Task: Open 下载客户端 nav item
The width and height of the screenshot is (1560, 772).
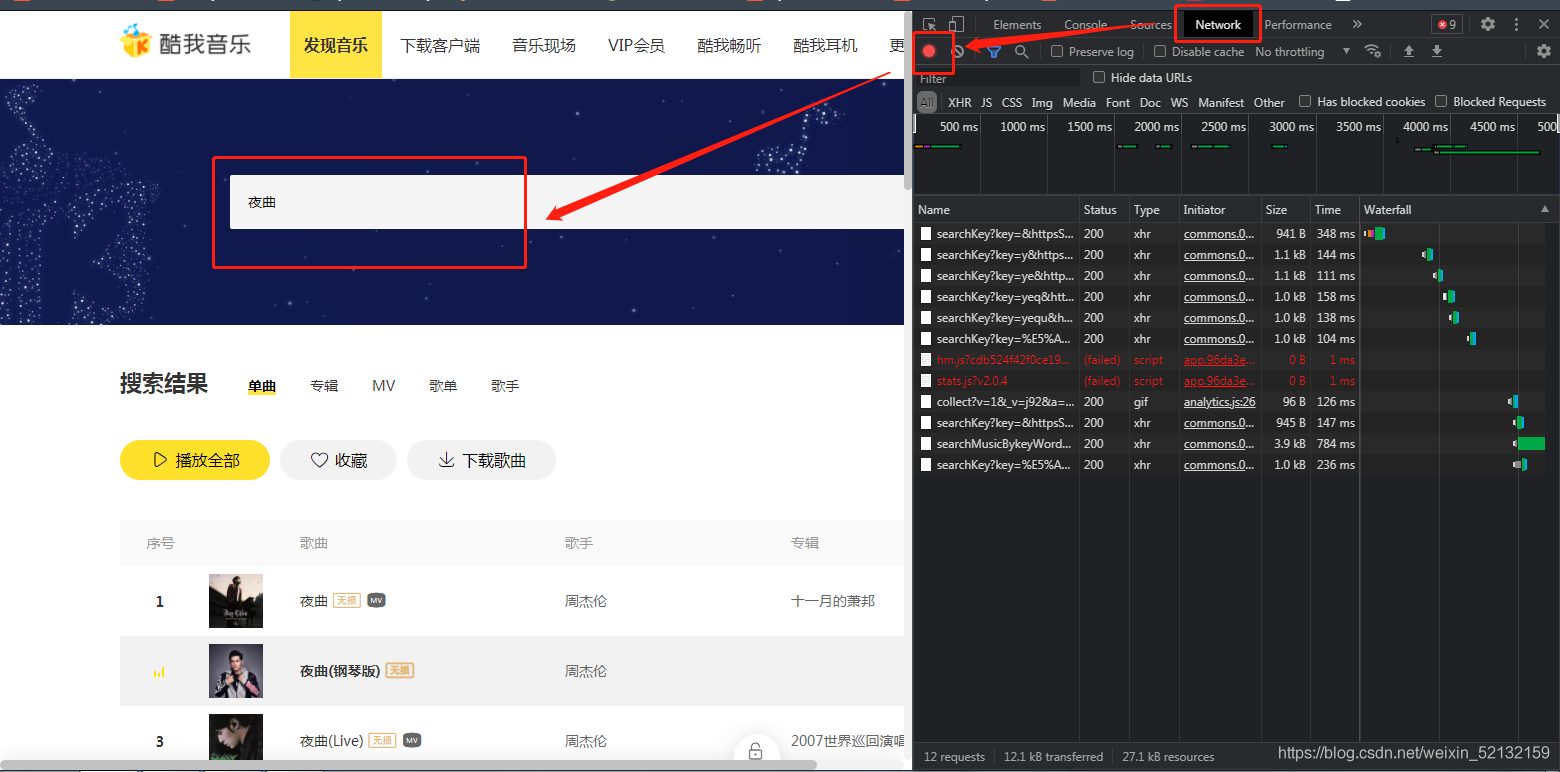Action: [x=440, y=45]
